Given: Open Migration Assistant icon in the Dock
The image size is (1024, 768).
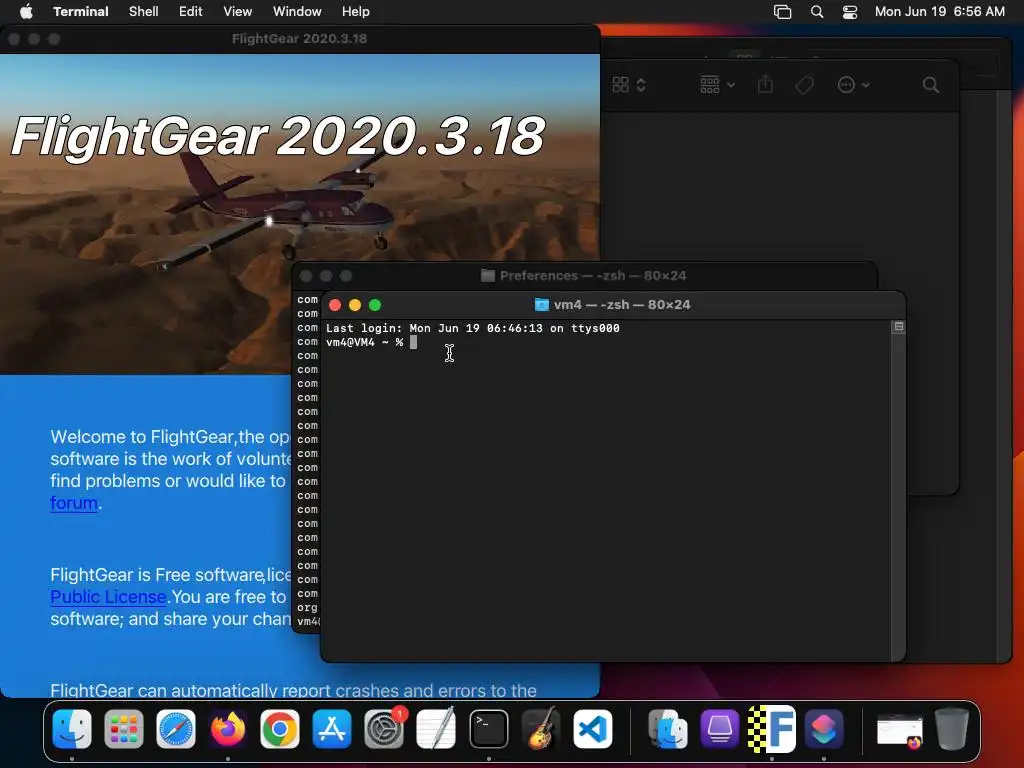Looking at the screenshot, I should click(668, 729).
